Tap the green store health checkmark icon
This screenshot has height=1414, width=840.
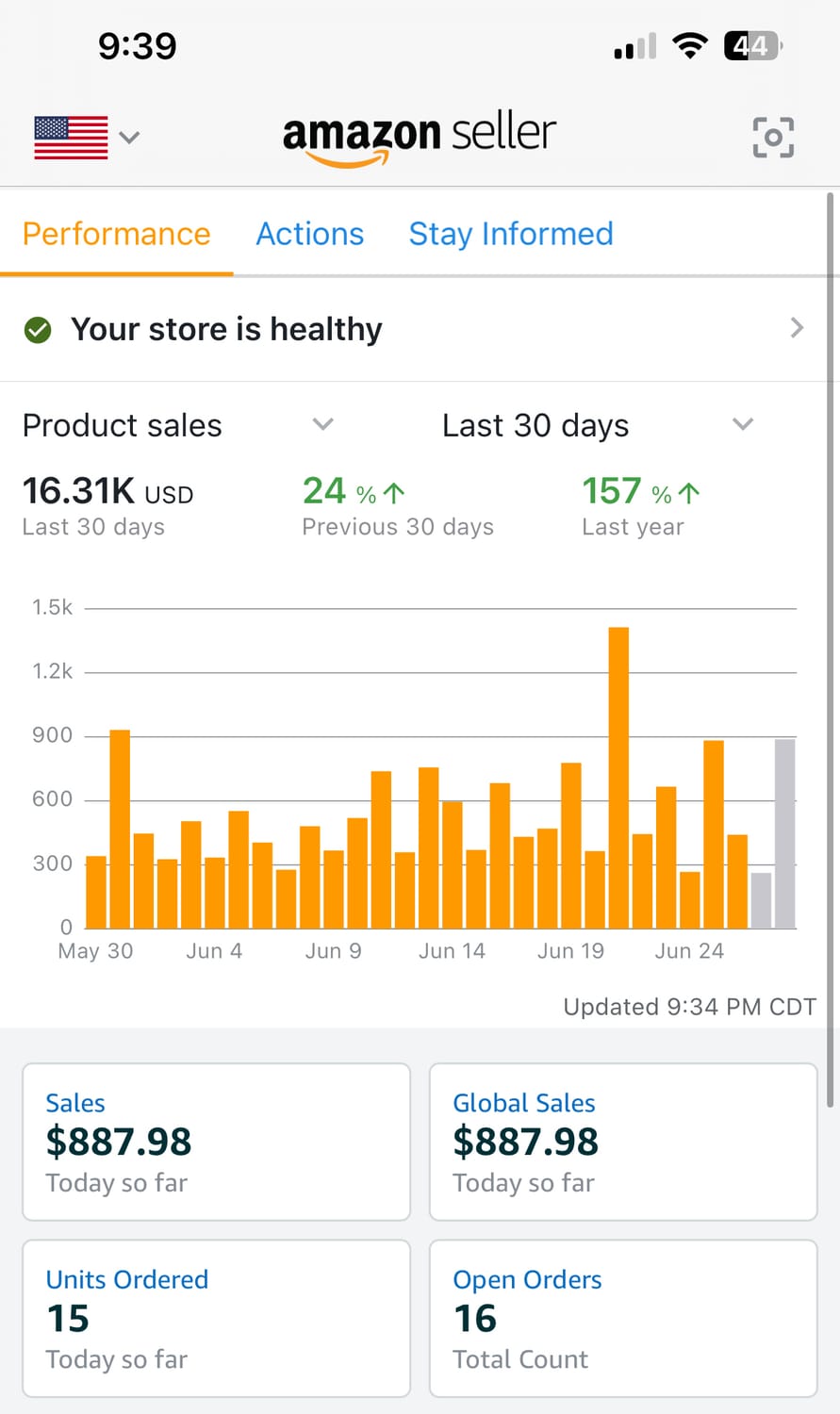click(38, 330)
